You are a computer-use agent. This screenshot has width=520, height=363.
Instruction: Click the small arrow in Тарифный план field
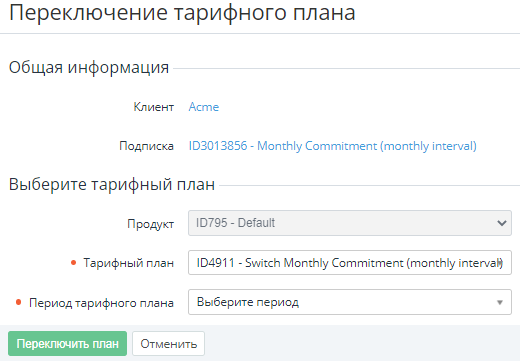click(x=501, y=263)
